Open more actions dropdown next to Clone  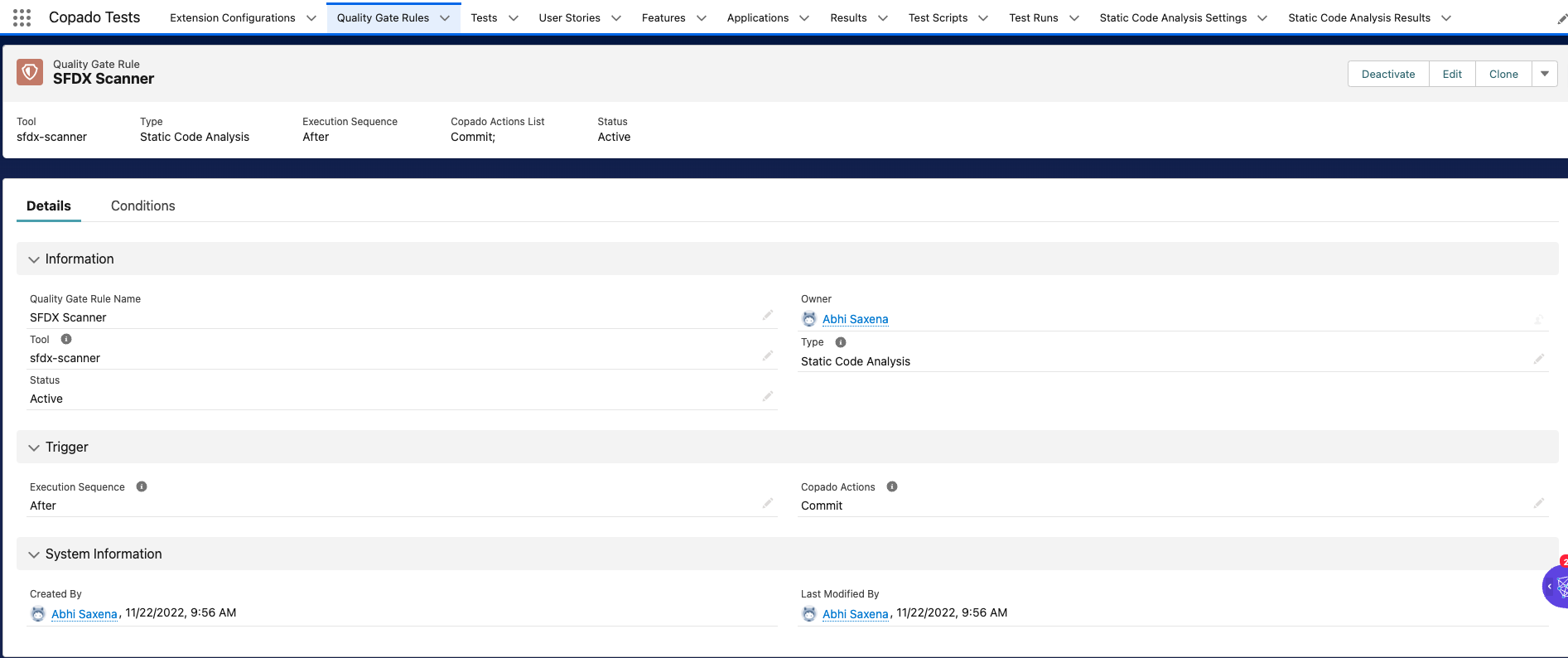pos(1545,74)
